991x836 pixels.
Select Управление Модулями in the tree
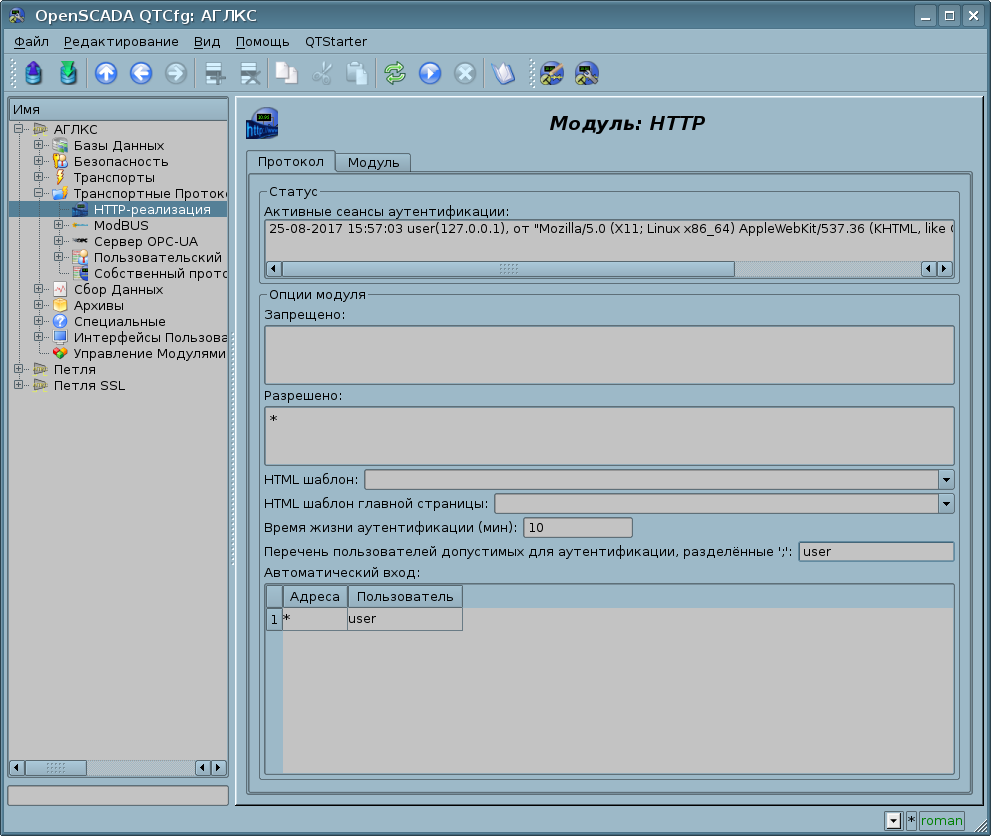[x=150, y=354]
